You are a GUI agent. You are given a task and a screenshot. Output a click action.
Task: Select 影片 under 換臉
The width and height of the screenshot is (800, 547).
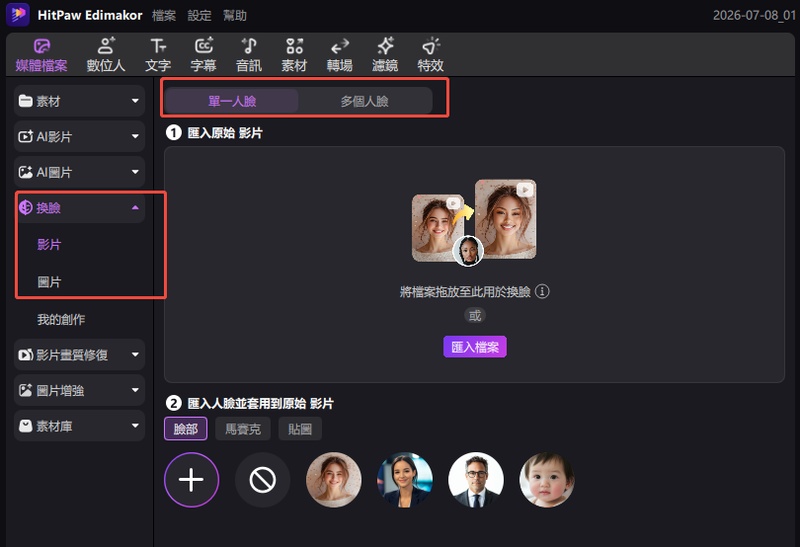pyautogui.click(x=49, y=244)
